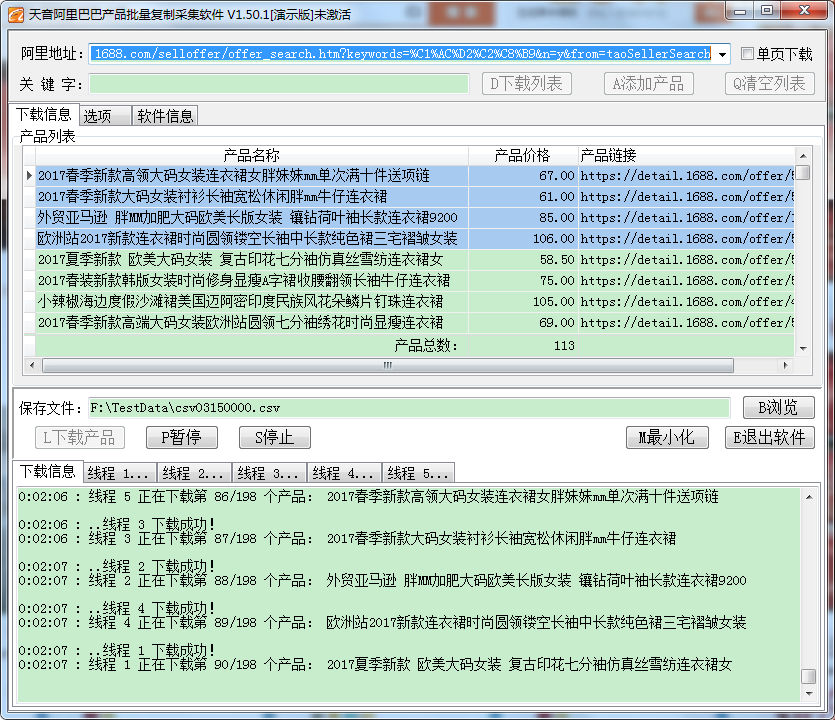Click the 产品总数 value 113
This screenshot has width=835, height=720.
coord(564,346)
